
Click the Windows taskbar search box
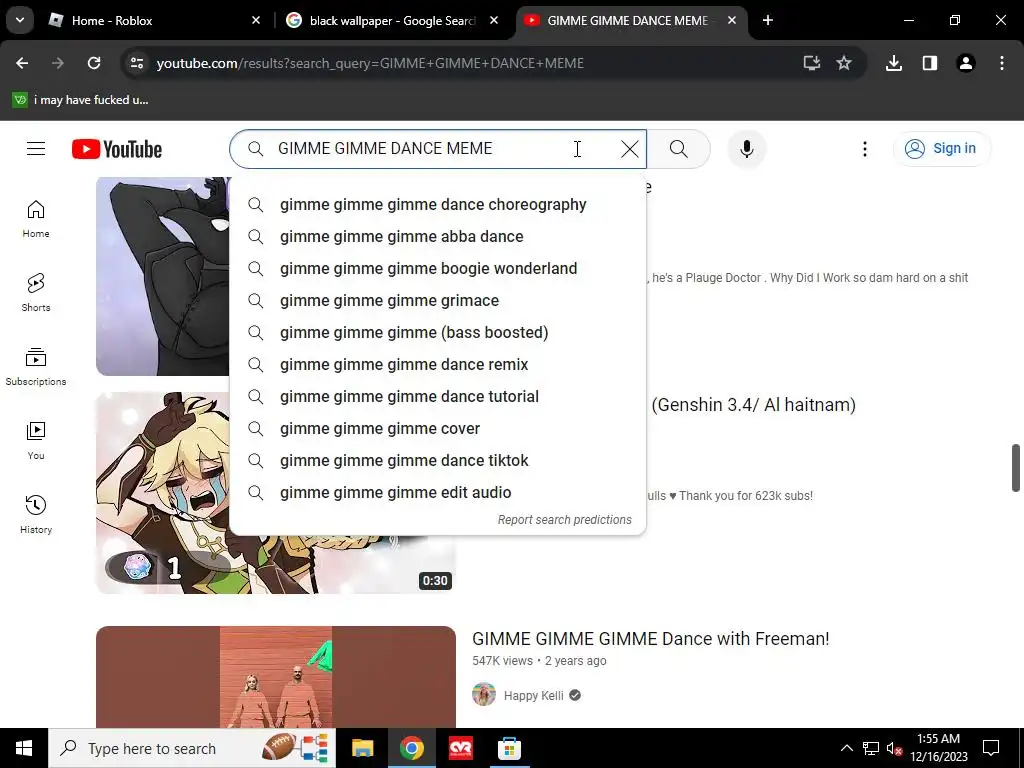click(192, 748)
